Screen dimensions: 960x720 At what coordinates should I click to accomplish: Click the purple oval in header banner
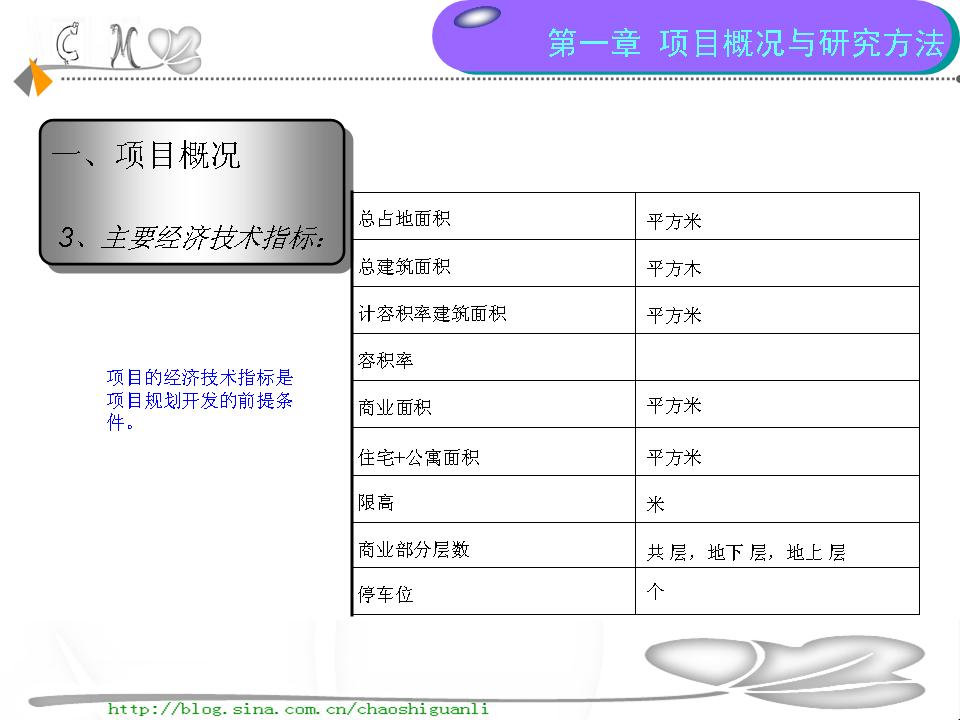[477, 17]
